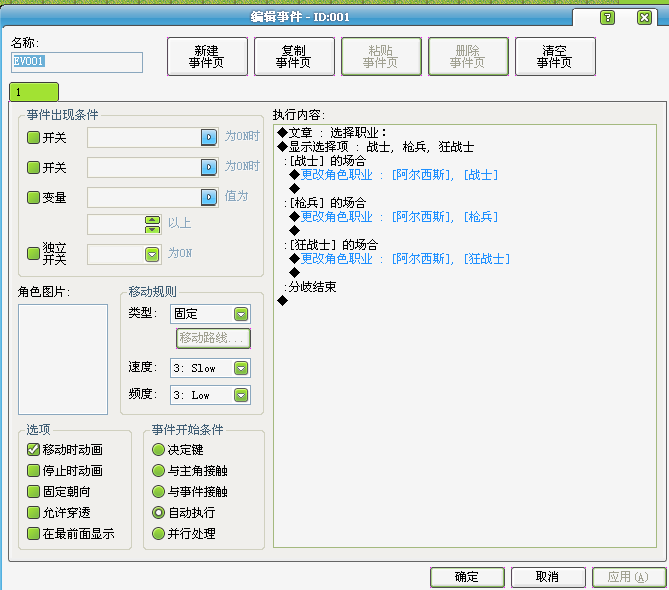669x590 pixels.
Task: Click the second 开关 switch input field
Action: pyautogui.click(x=144, y=167)
